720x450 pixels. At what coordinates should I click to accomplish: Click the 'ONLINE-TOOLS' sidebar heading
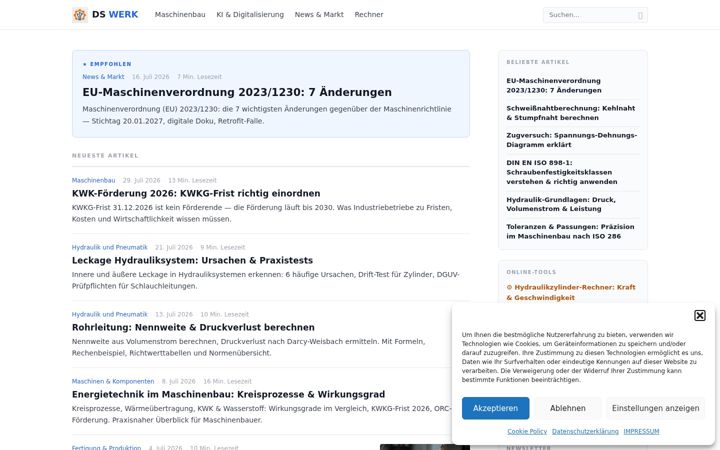[531, 272]
